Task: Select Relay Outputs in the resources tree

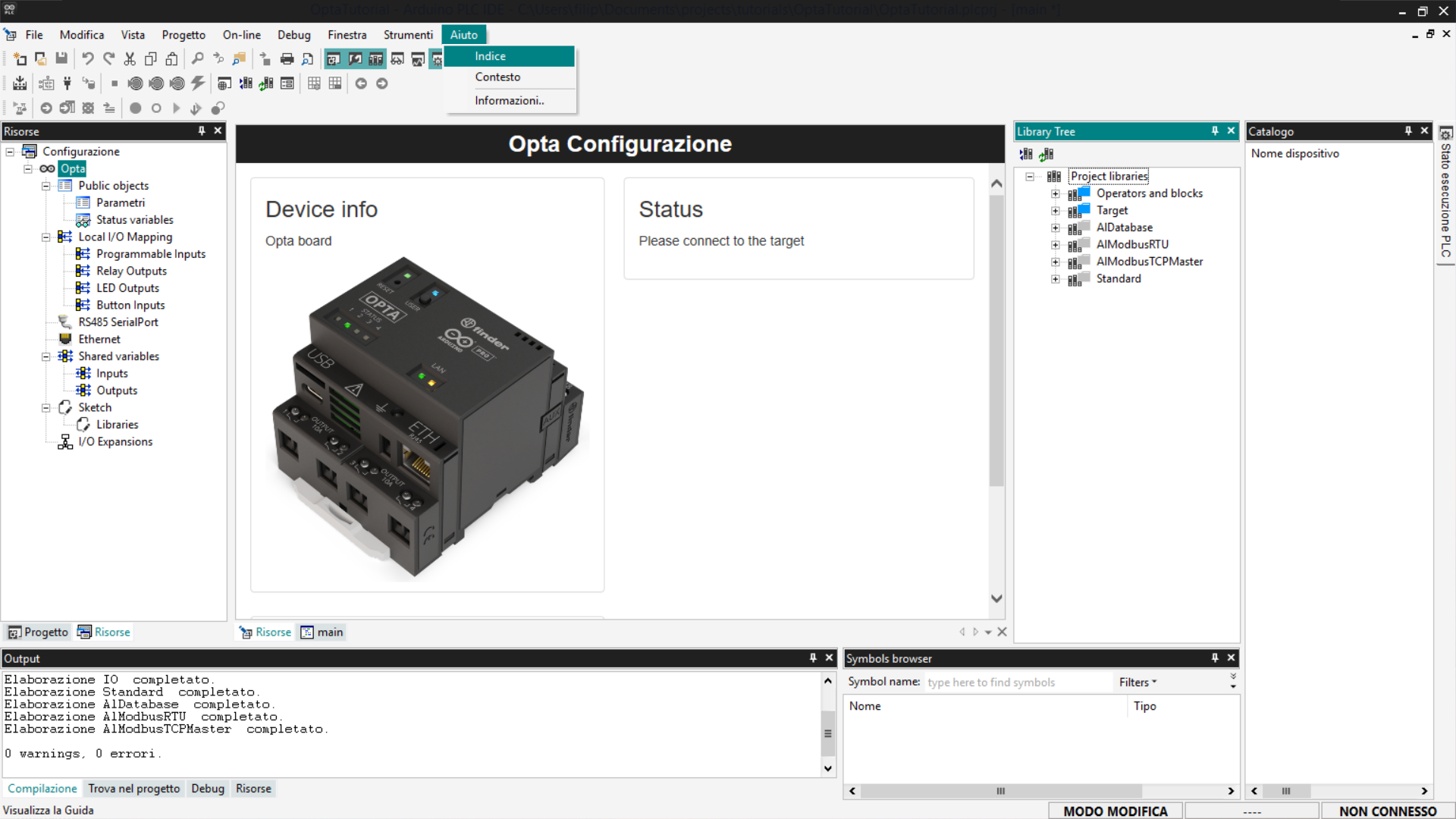Action: point(131,271)
